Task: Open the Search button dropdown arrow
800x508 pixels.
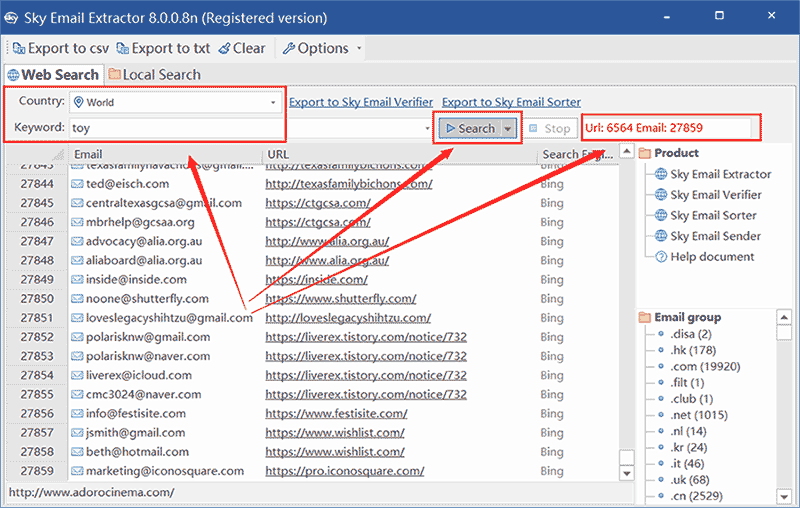Action: [509, 128]
